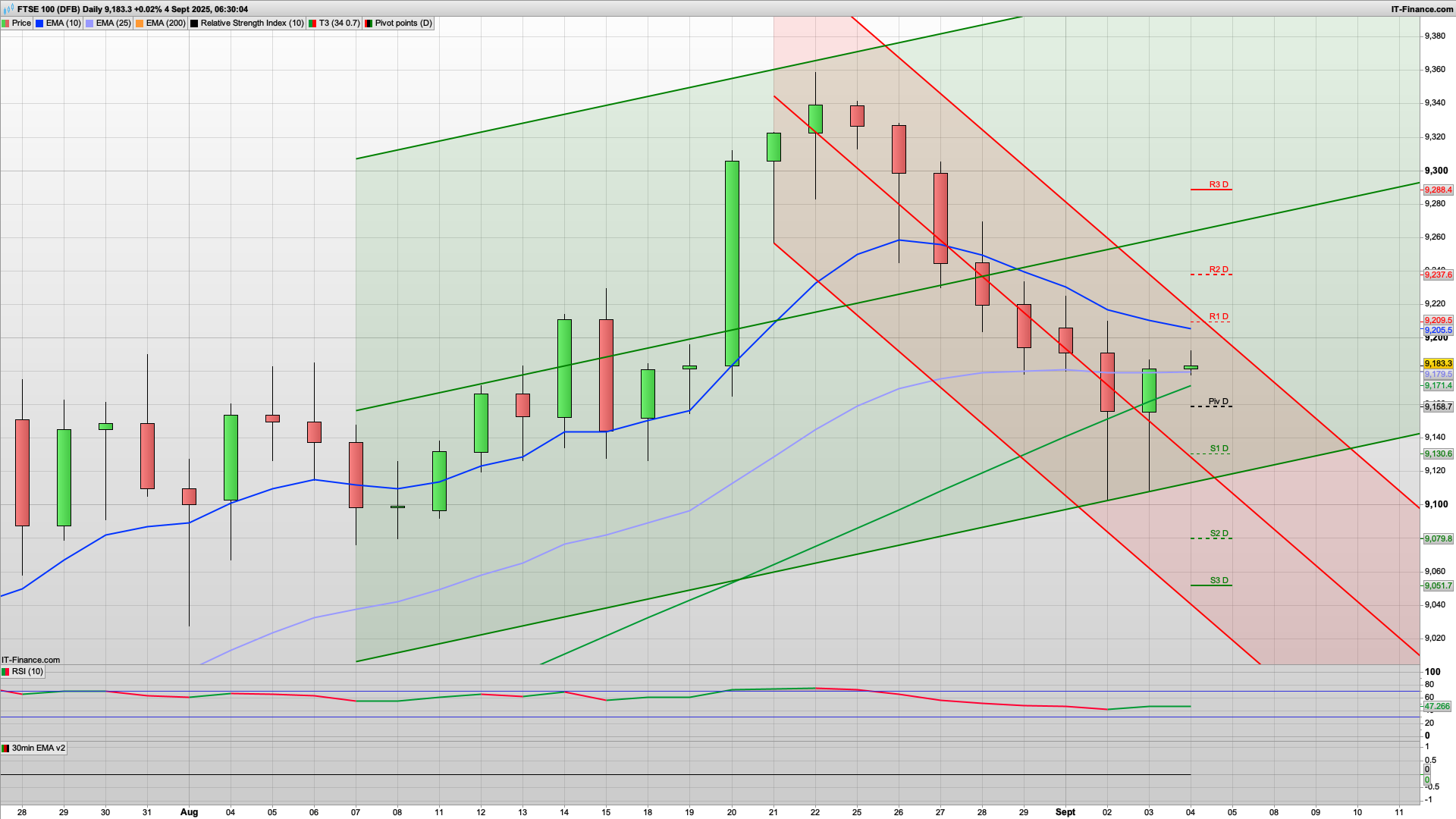Click the 9,130.6 support value tag
This screenshot has width=1456, height=819.
pyautogui.click(x=1438, y=454)
